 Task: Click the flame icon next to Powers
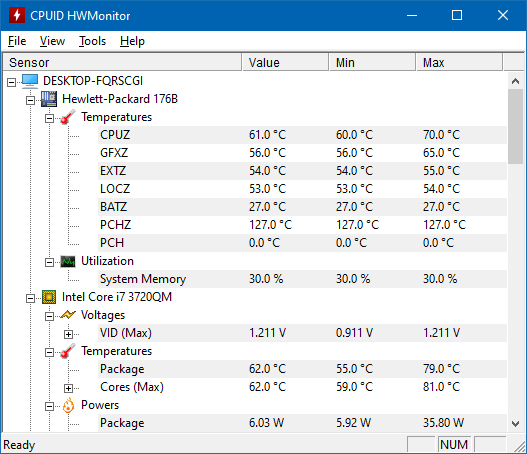(68, 405)
